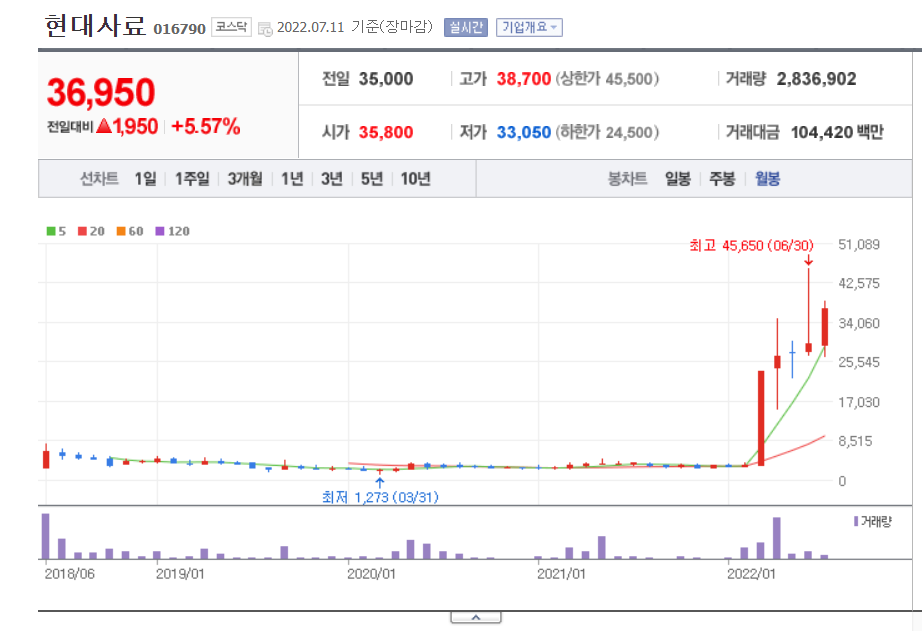The height and width of the screenshot is (631, 922).
Task: Select the 3년 line chart tab
Action: (332, 178)
